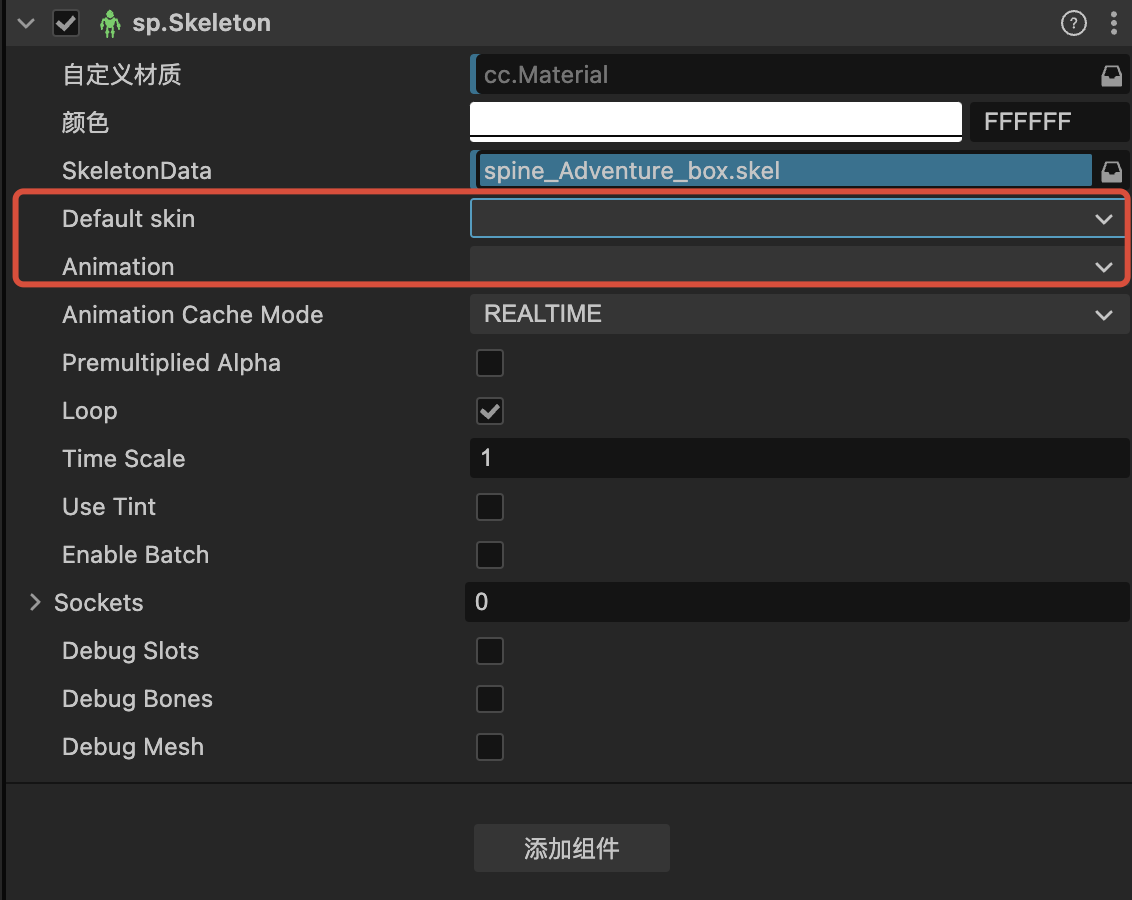Click the material asset picker icon
This screenshot has width=1132, height=900.
pos(1111,75)
